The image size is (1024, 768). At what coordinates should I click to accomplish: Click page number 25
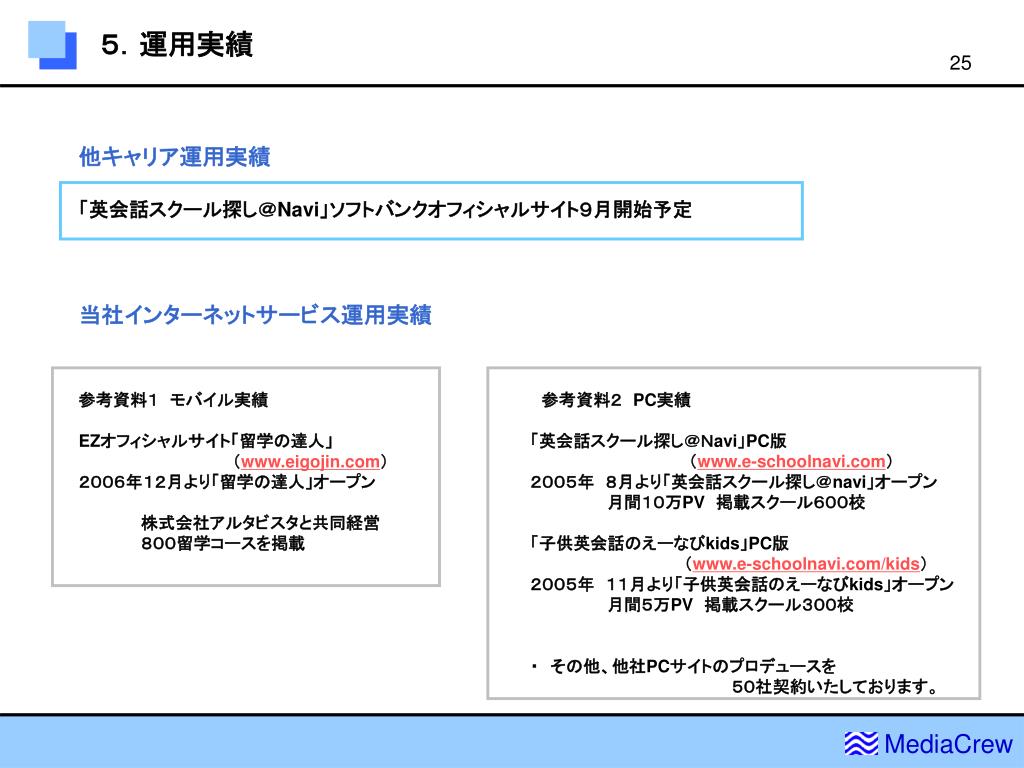960,63
